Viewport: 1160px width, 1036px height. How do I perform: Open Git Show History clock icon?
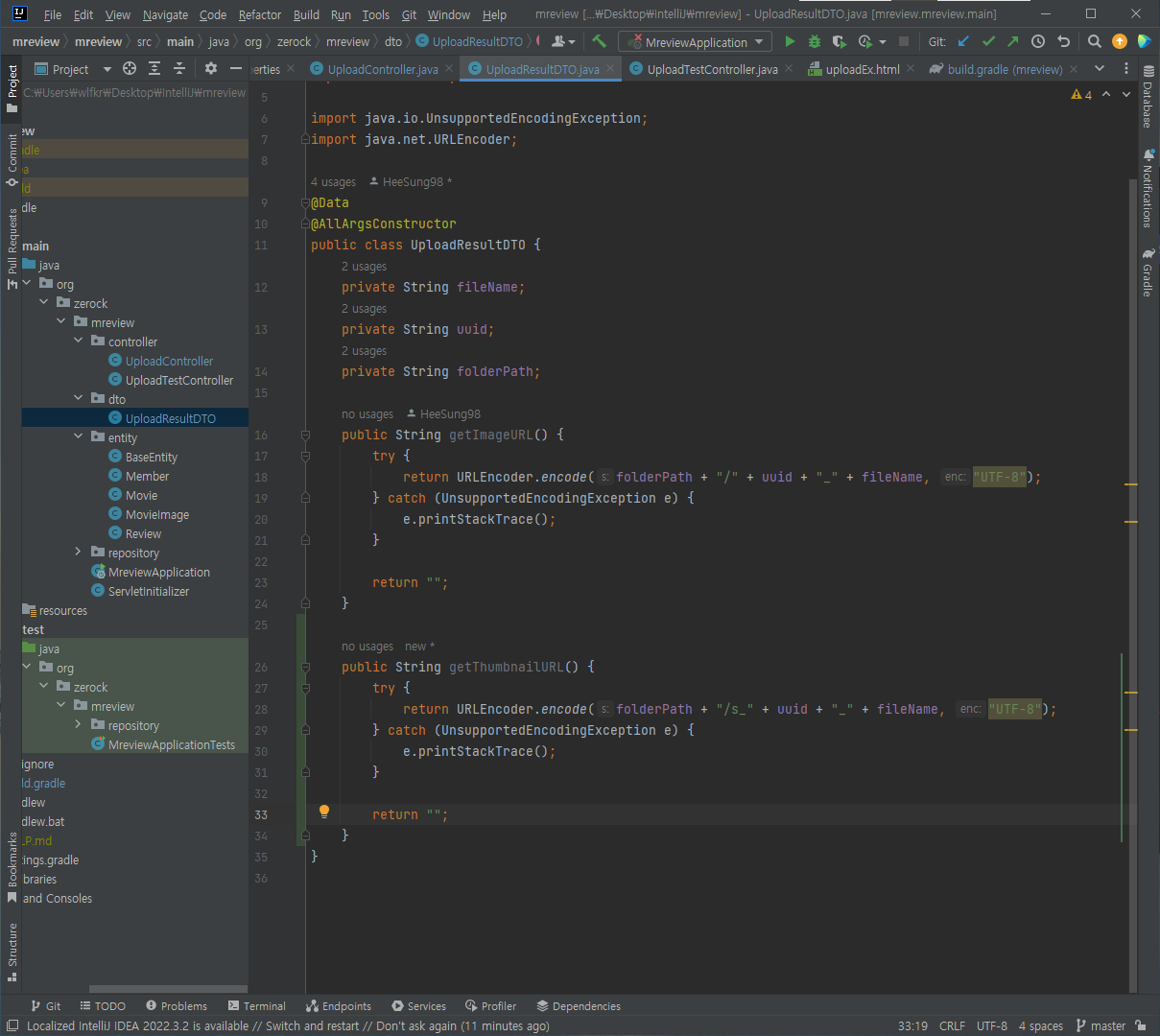(x=1038, y=41)
